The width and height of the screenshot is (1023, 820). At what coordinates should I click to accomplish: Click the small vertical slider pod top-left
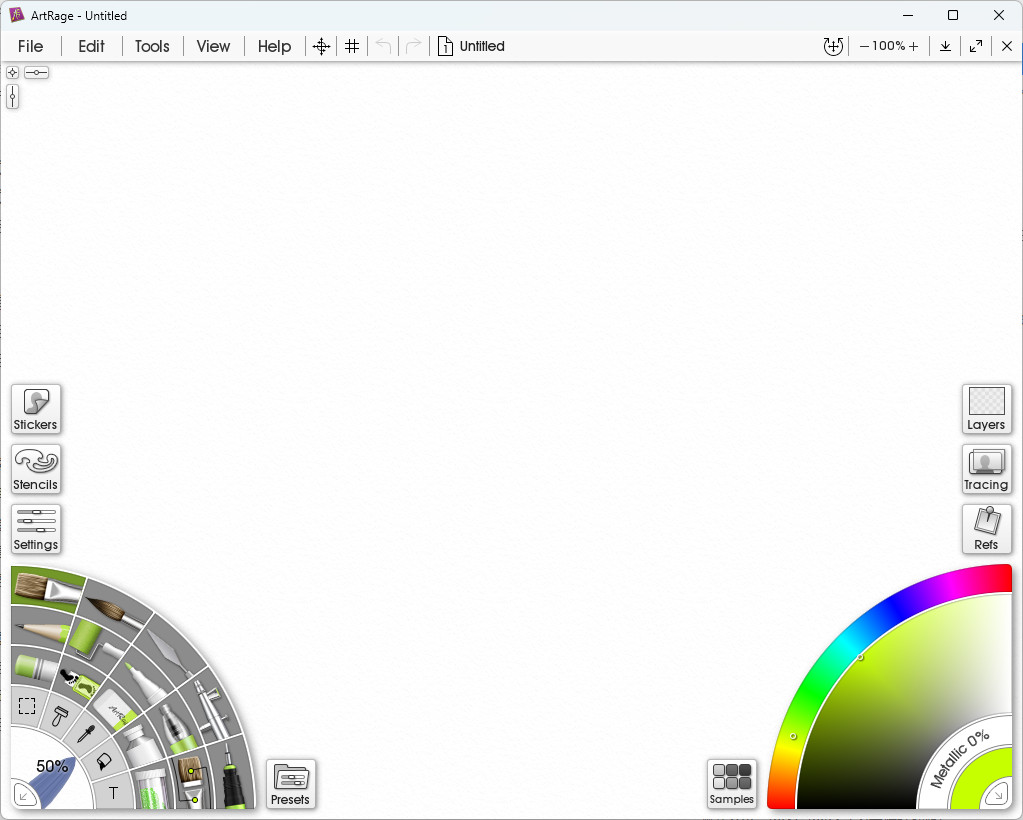[x=12, y=97]
